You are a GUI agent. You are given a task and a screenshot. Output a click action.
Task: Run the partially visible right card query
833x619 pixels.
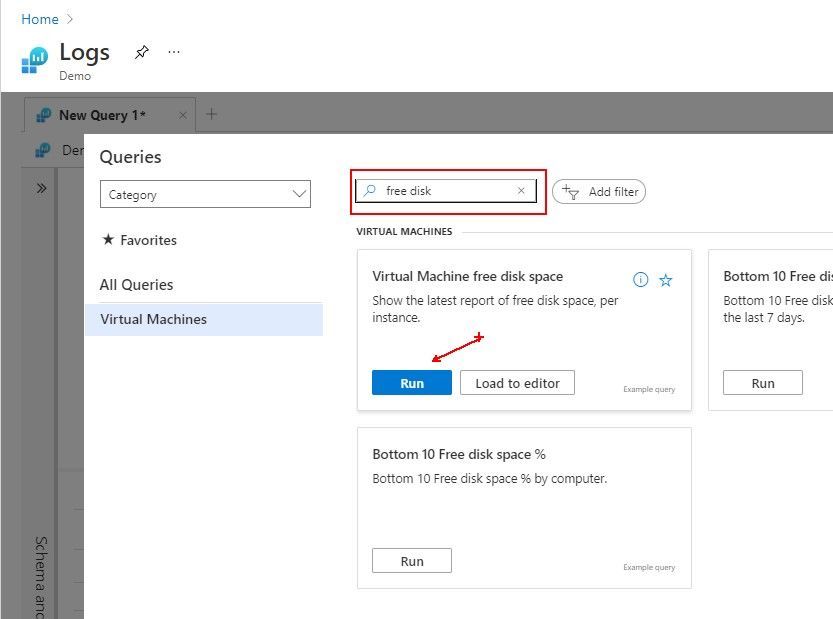762,383
